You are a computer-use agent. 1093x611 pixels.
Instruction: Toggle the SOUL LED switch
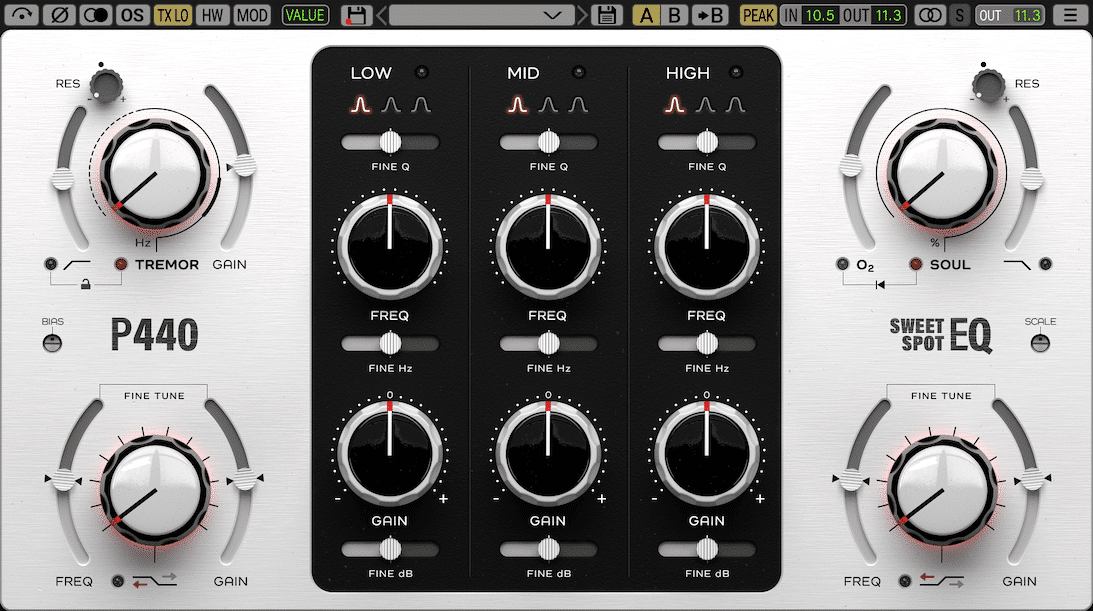[914, 265]
